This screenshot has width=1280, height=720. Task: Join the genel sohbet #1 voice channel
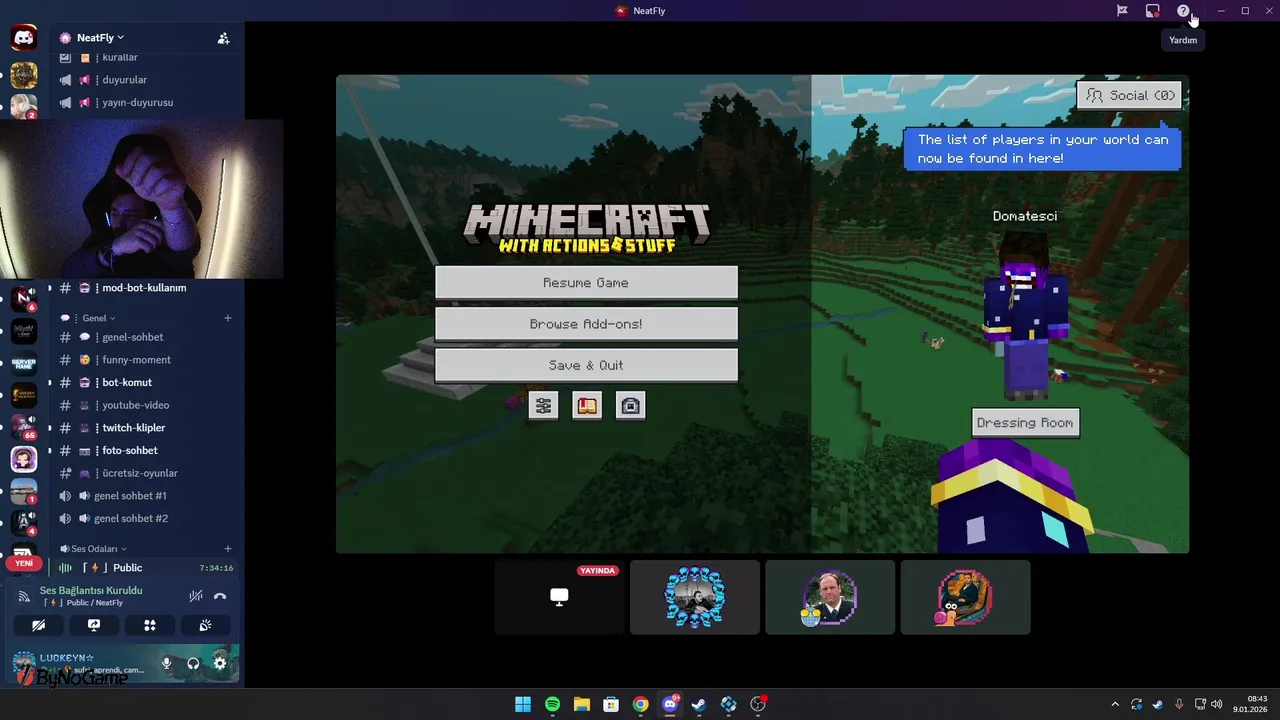tap(144, 496)
